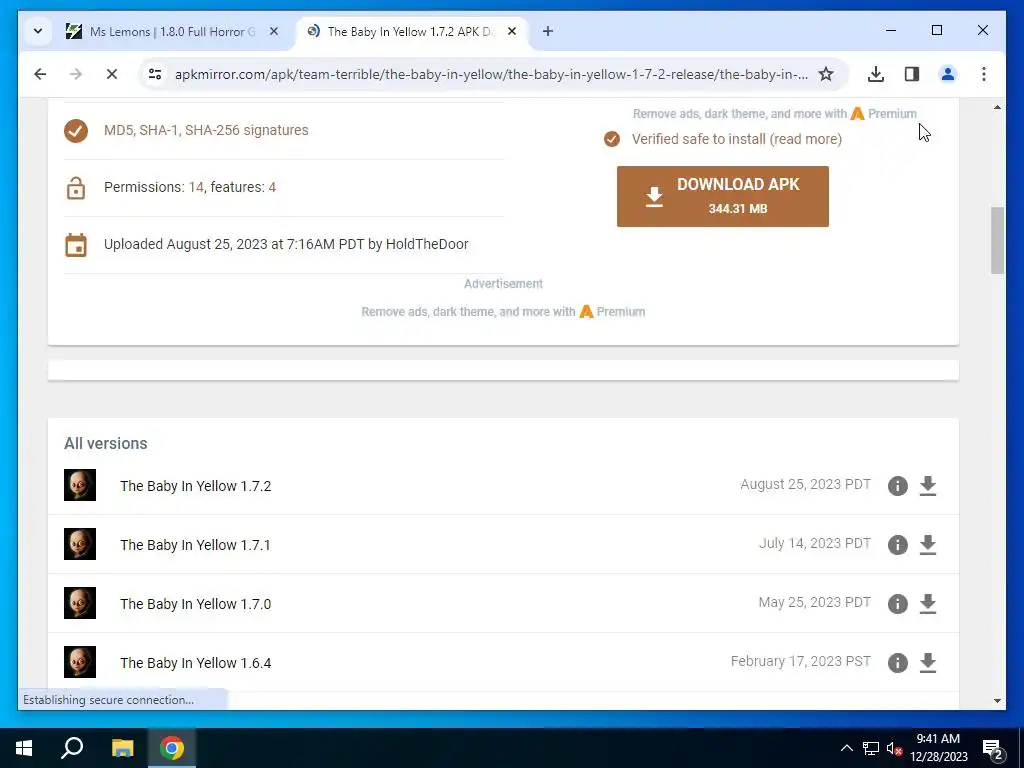The width and height of the screenshot is (1024, 768).
Task: Open the Permissions 14 link
Action: [x=196, y=187]
